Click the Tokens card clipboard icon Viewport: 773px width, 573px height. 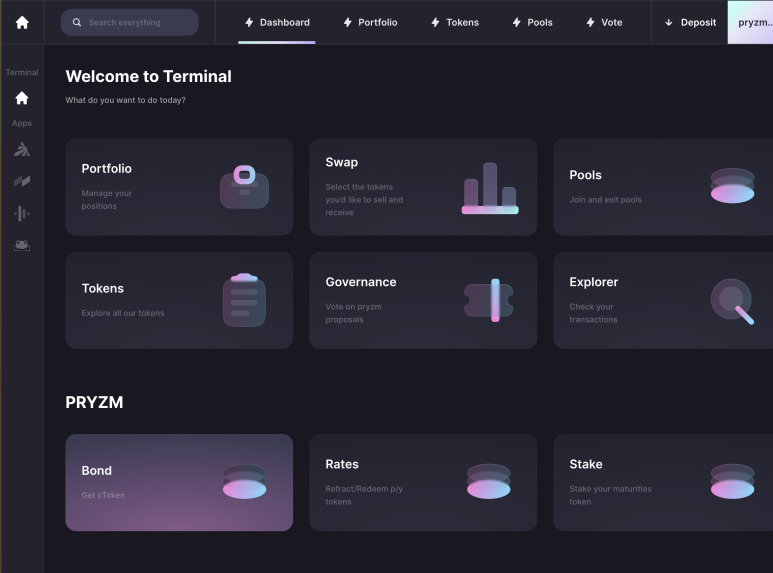pyautogui.click(x=244, y=300)
